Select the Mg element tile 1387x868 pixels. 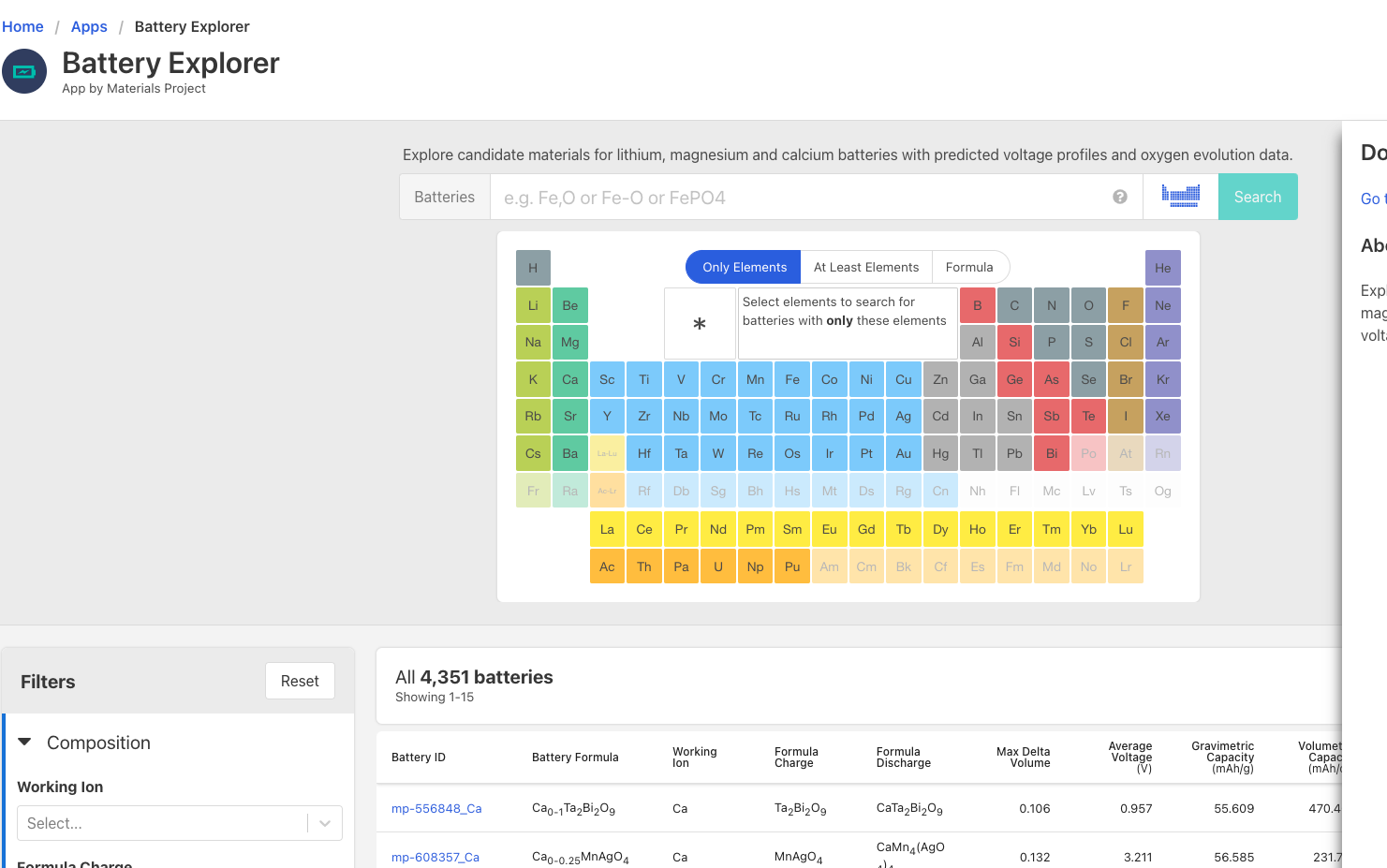coord(569,343)
